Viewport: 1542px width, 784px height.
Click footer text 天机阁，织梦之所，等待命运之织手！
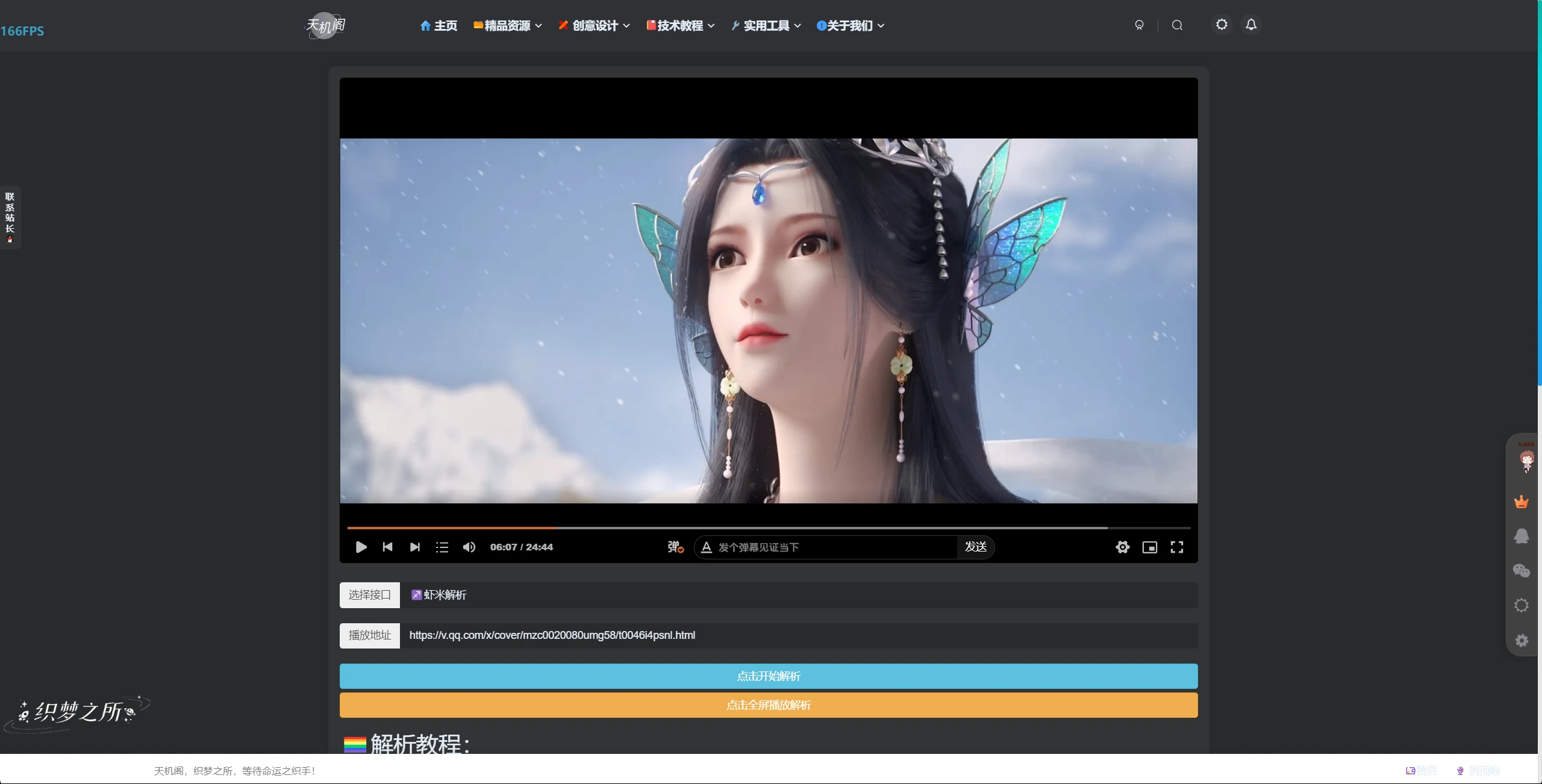point(235,771)
